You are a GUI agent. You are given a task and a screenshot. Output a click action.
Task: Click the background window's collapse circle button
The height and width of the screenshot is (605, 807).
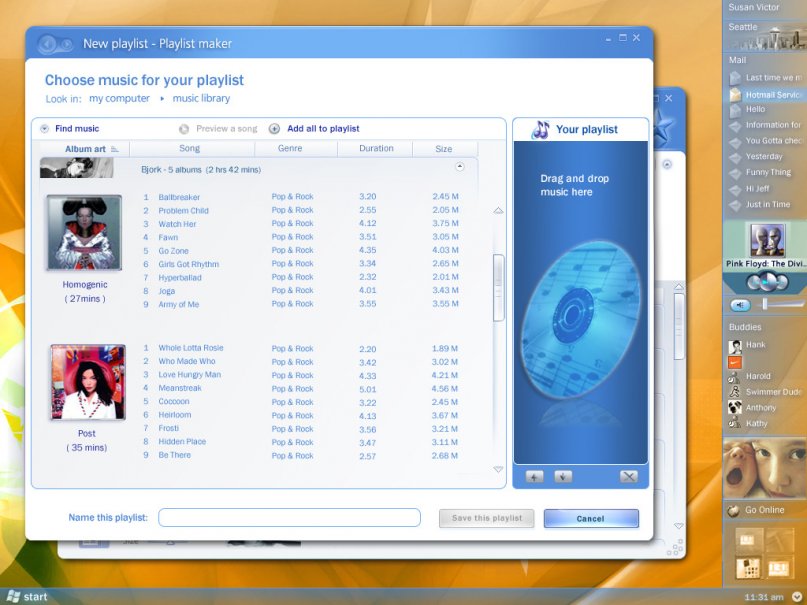(667, 164)
